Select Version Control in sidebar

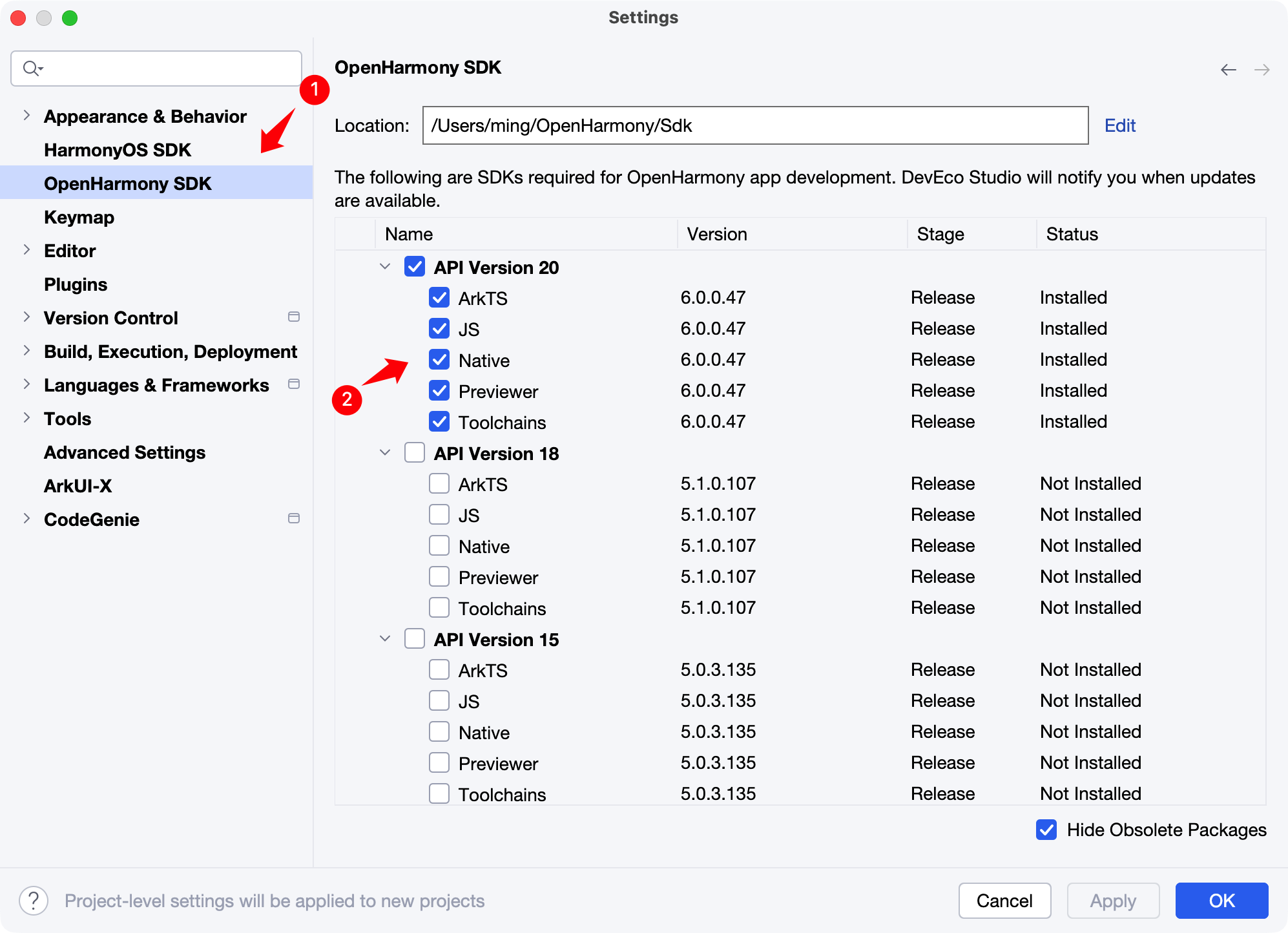coord(111,318)
